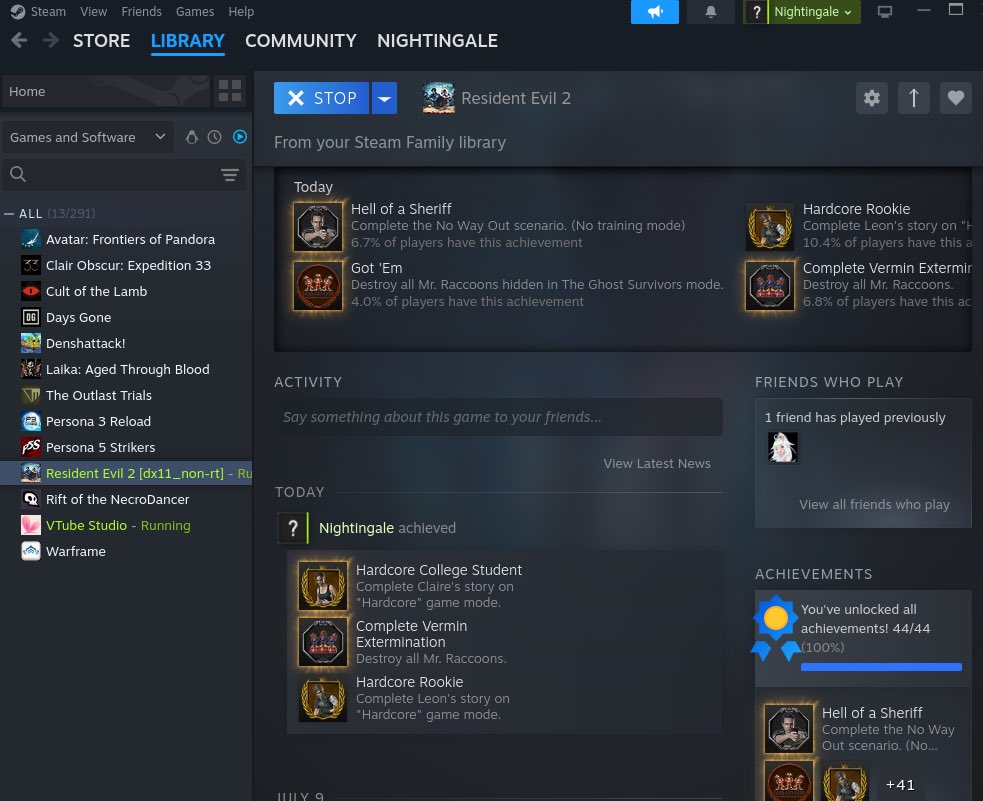Image resolution: width=983 pixels, height=801 pixels.
Task: Select VTube Studio in the library list
Action: click(x=126, y=526)
